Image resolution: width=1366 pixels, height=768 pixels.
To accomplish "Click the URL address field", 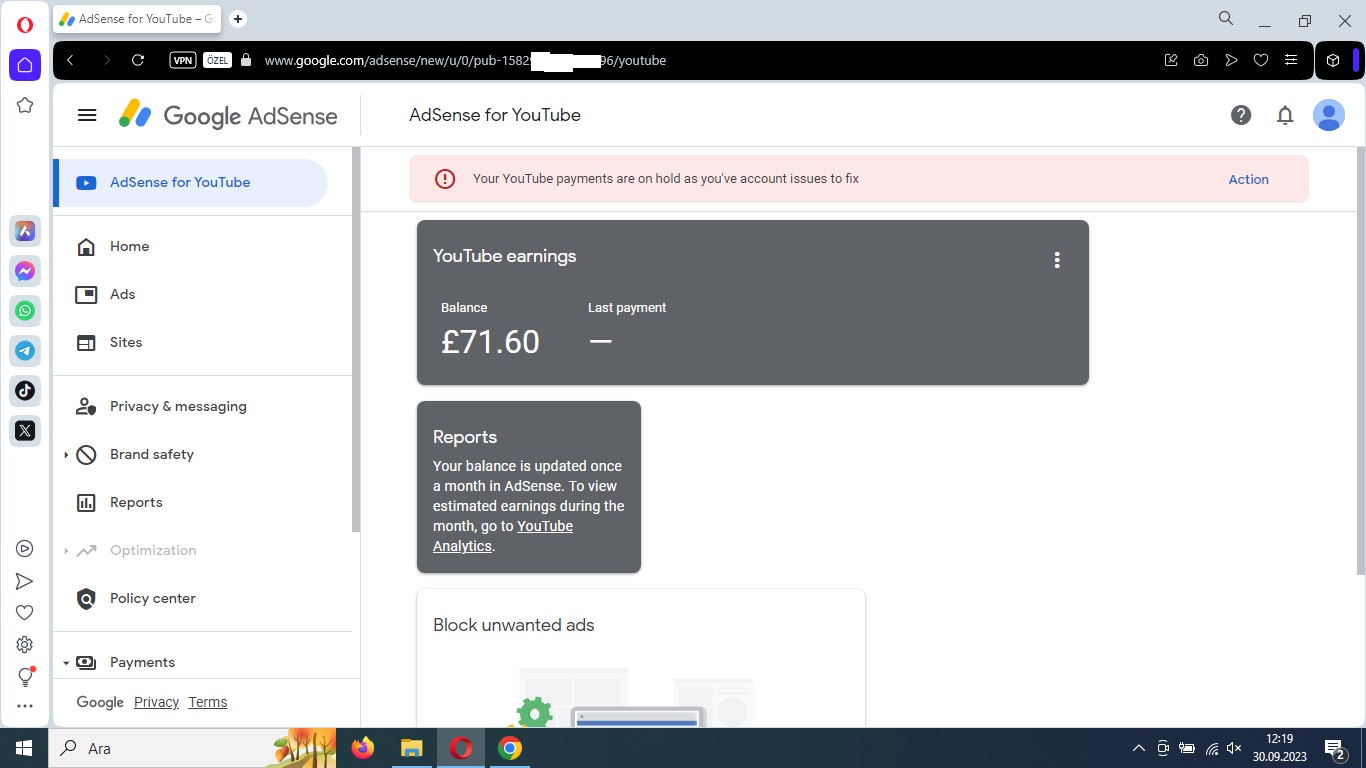I will pyautogui.click(x=700, y=60).
